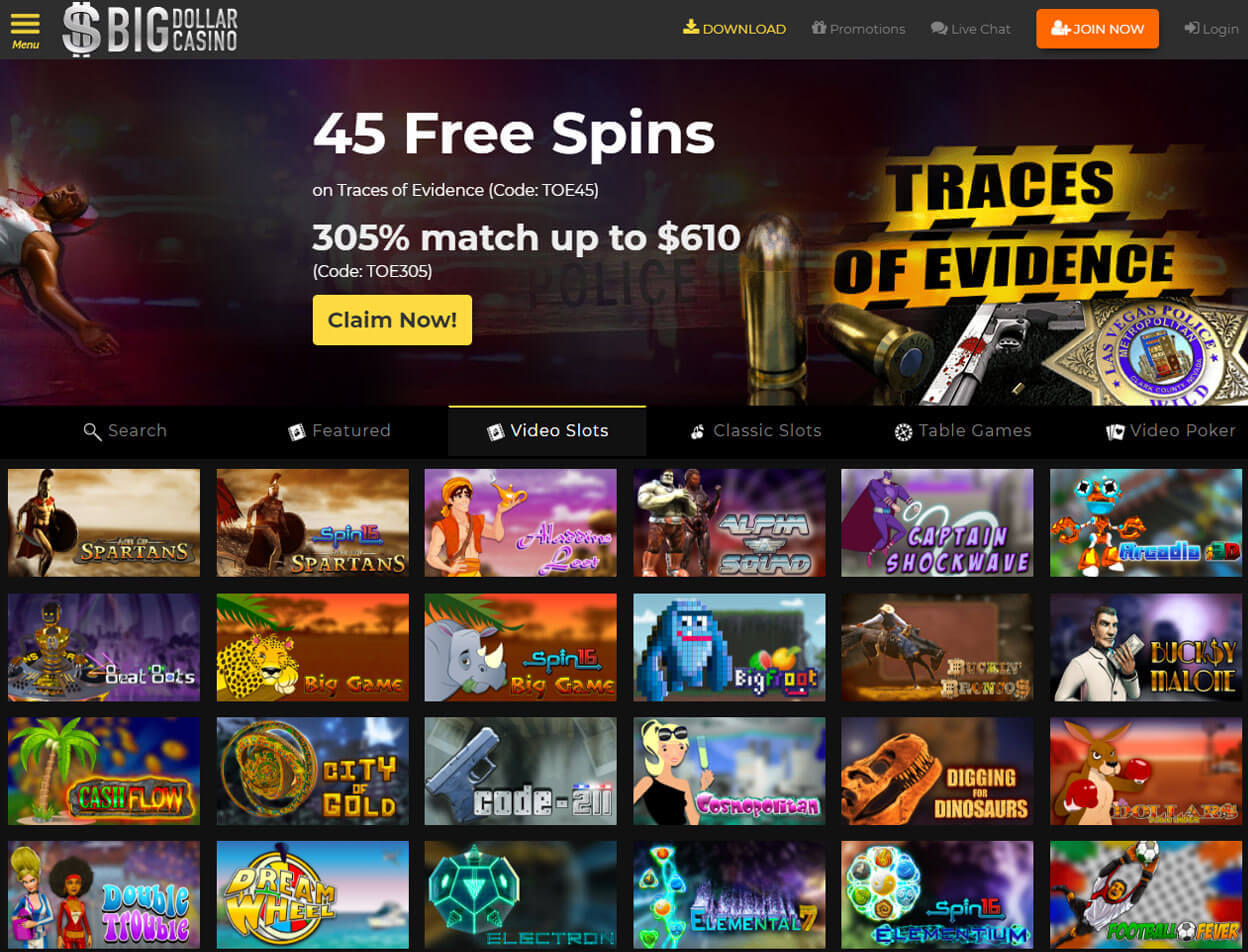Click the Join Now button
The height and width of the screenshot is (952, 1248).
[1098, 29]
